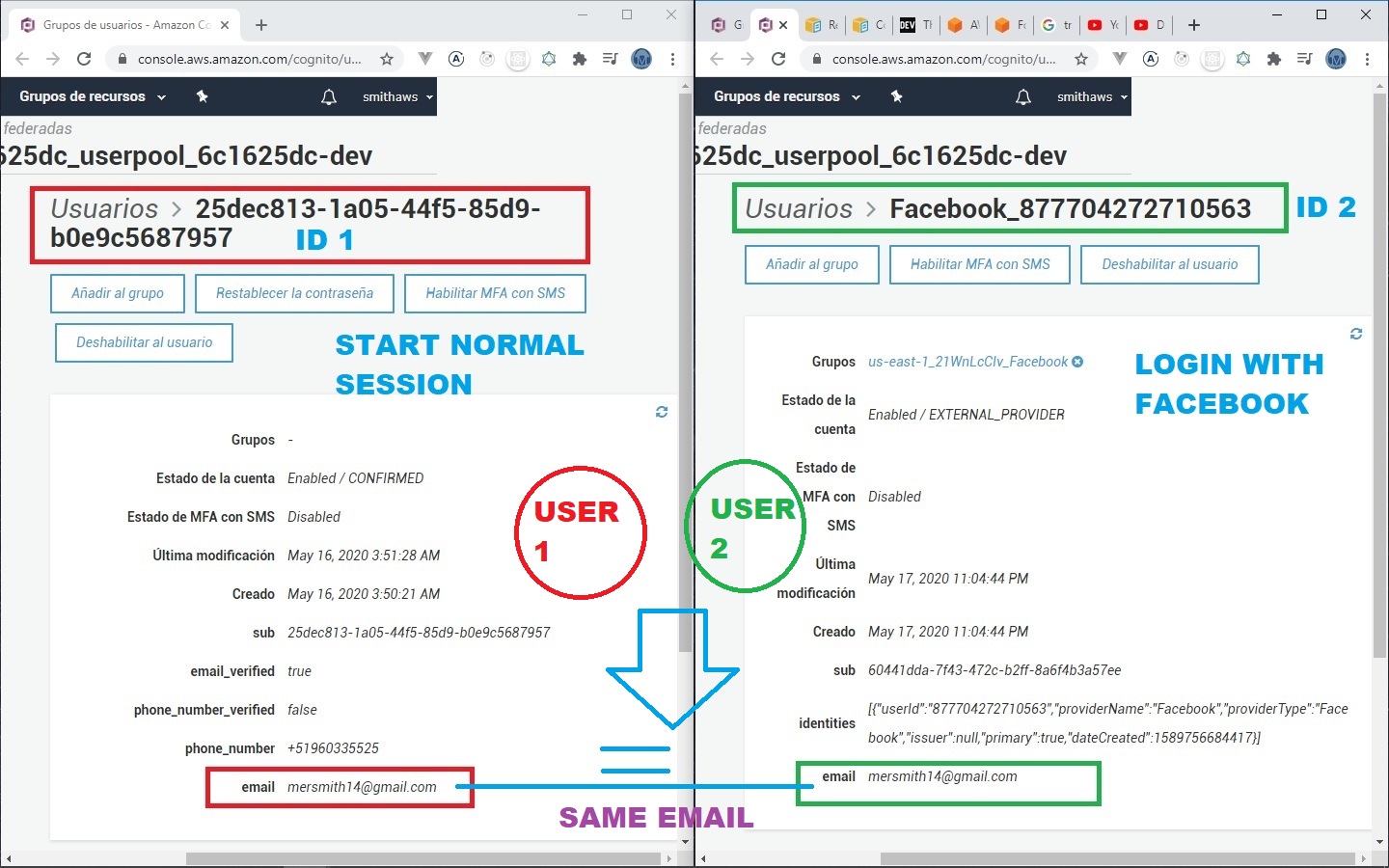The image size is (1389, 868).
Task: Click the browser back arrow in left window
Action: [22, 59]
